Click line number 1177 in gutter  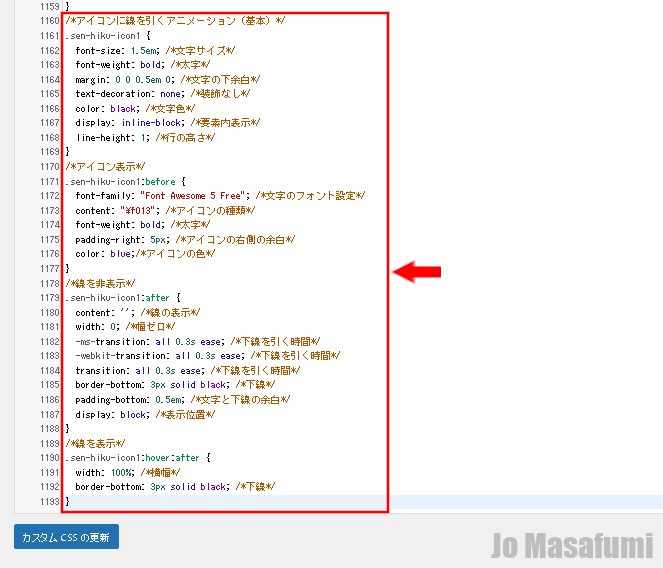[x=50, y=269]
